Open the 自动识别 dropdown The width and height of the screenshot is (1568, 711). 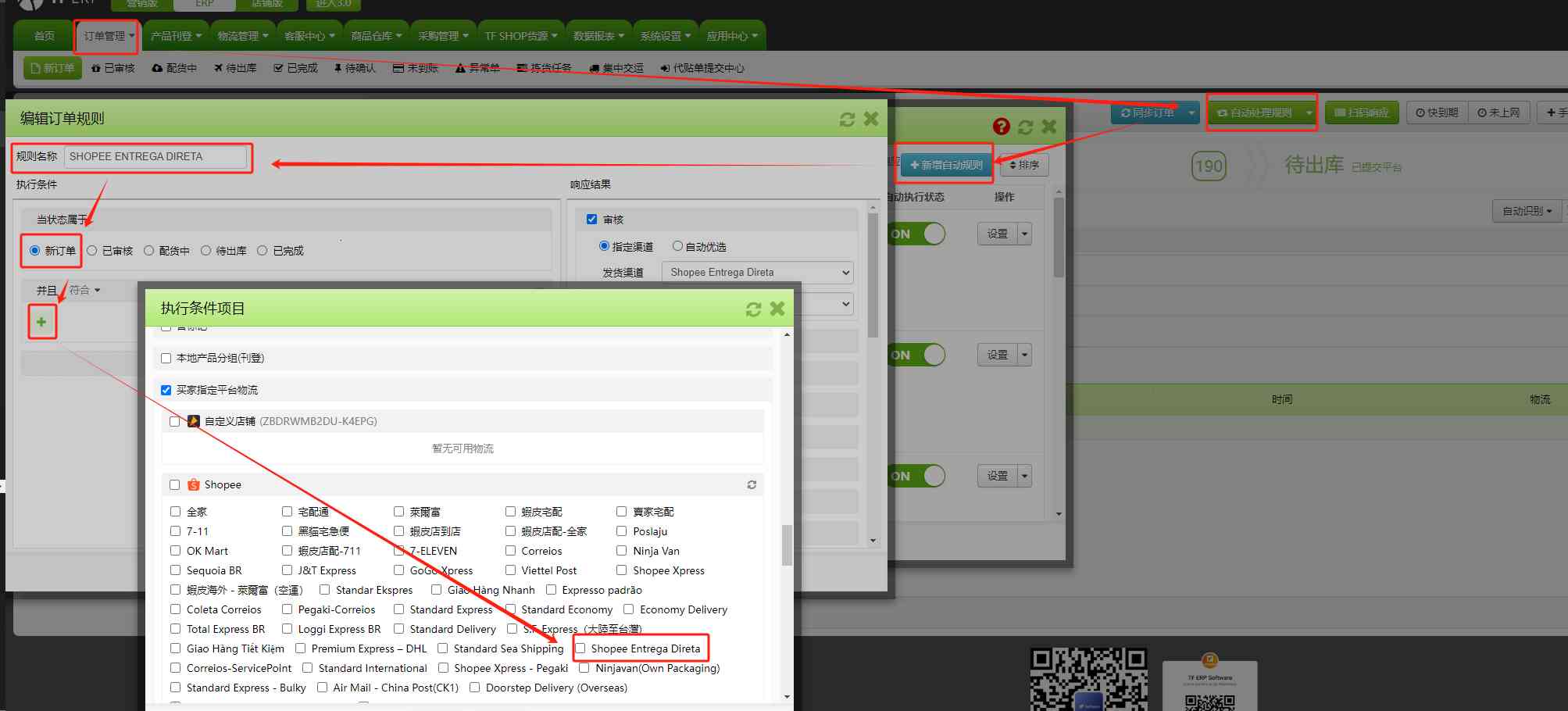tap(1527, 211)
